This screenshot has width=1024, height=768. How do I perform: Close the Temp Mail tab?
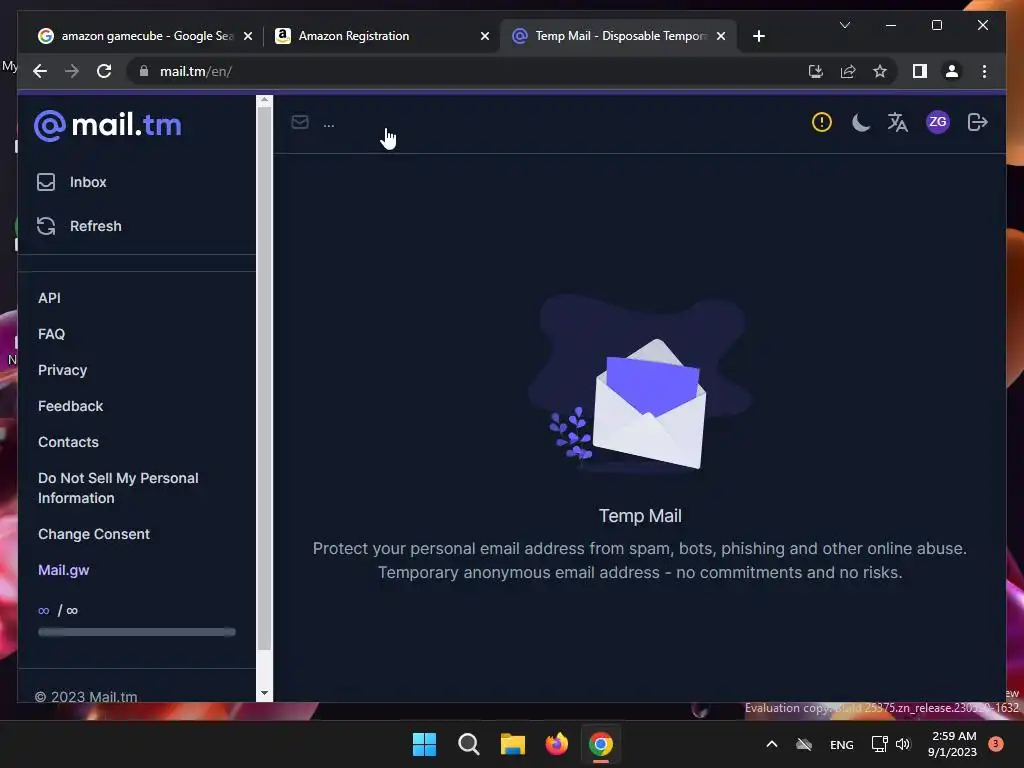pos(721,37)
